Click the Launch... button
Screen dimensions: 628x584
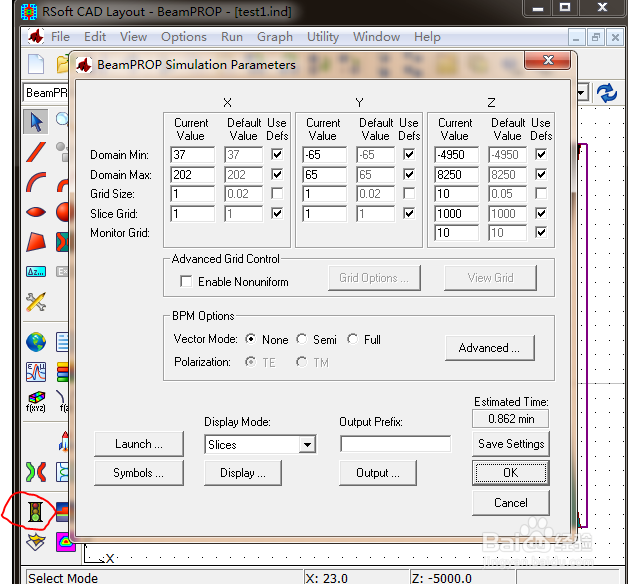tap(139, 444)
